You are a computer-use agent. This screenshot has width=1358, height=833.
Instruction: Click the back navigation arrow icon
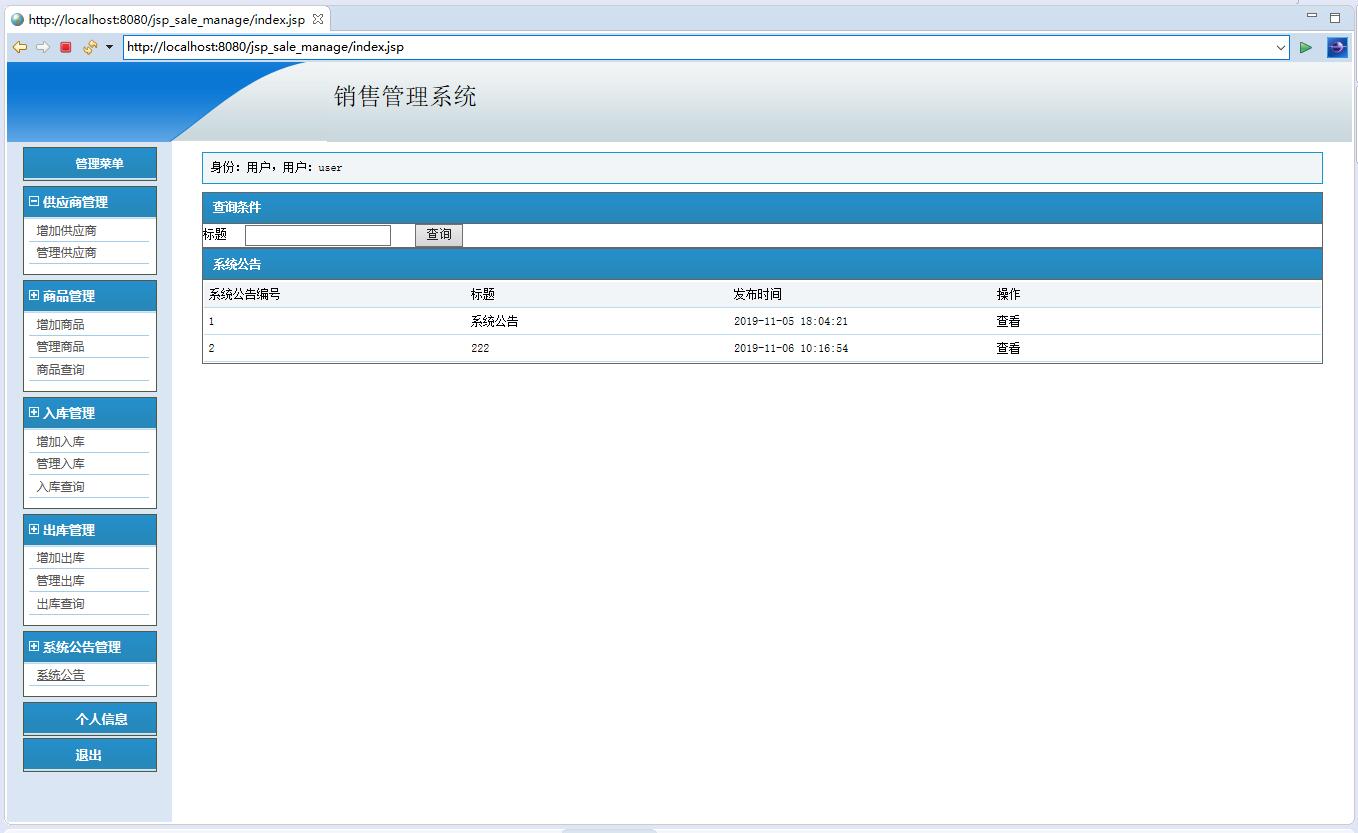19,46
